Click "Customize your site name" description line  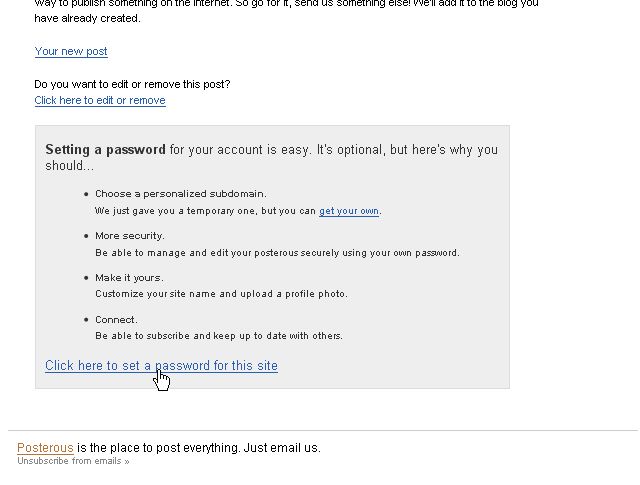click(221, 294)
